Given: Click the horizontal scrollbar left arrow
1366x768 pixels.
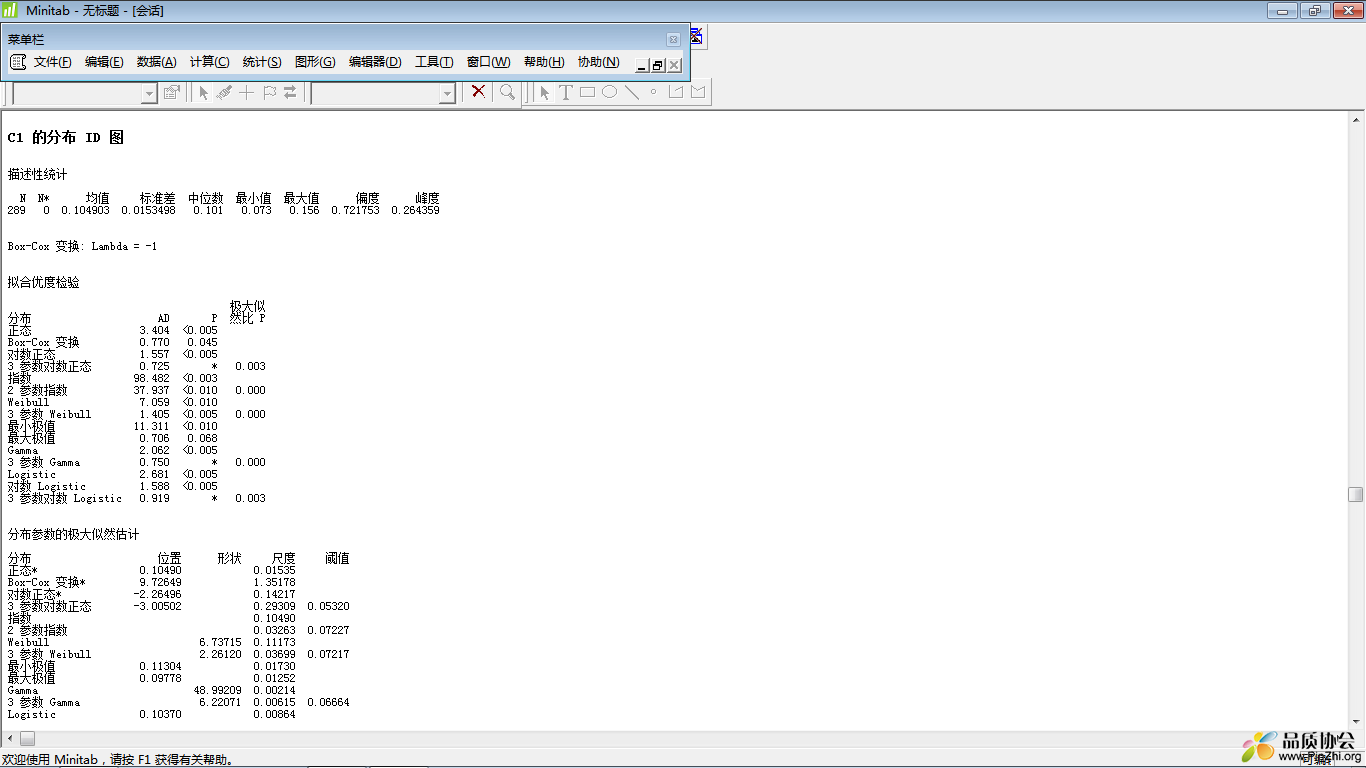Looking at the screenshot, I should tap(9, 738).
